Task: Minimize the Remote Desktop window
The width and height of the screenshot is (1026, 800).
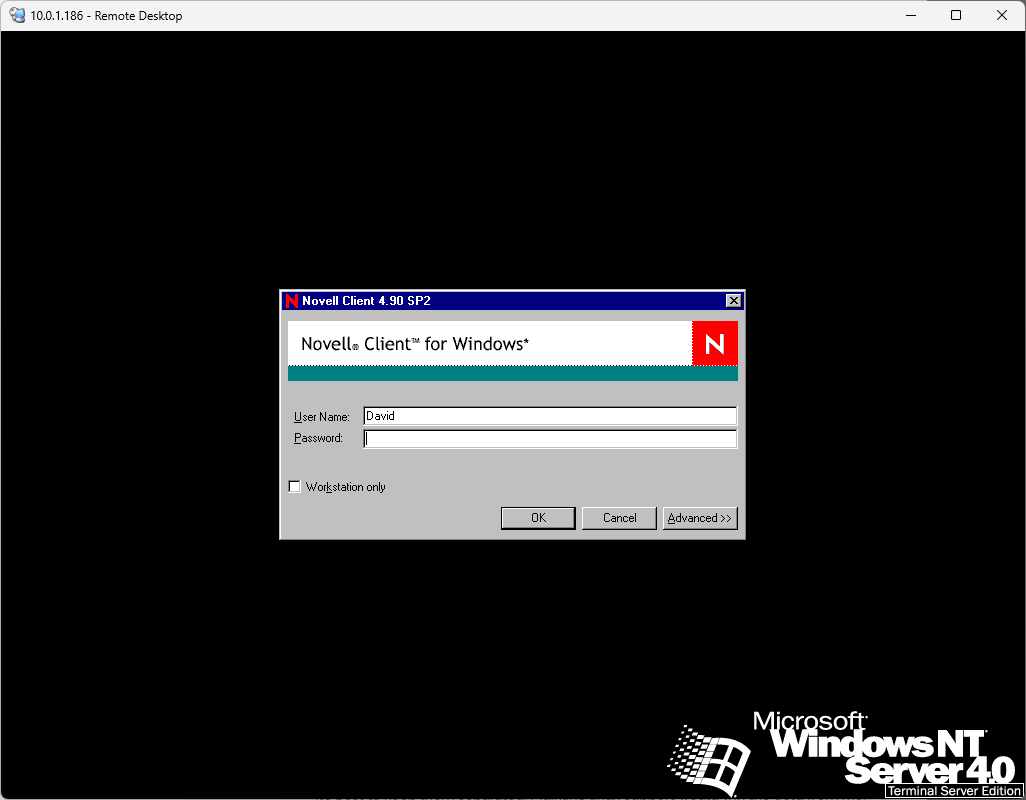Action: click(x=909, y=15)
